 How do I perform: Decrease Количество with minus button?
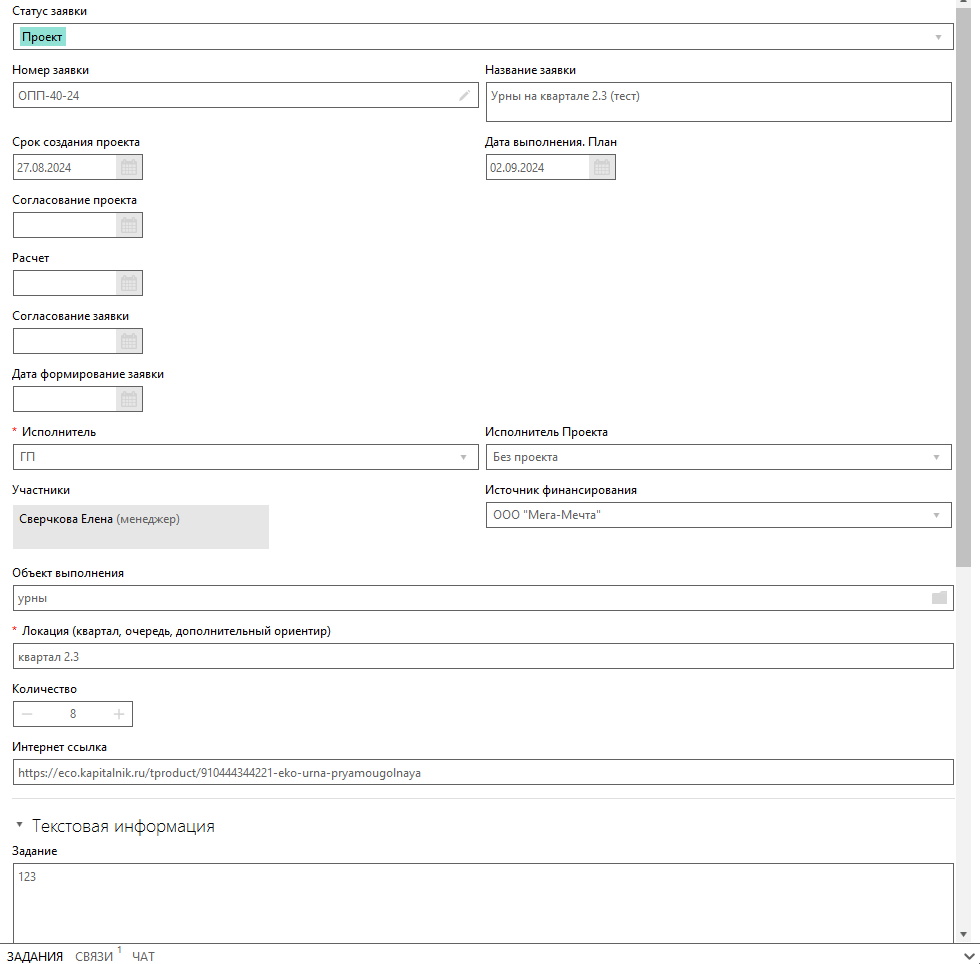[x=27, y=714]
